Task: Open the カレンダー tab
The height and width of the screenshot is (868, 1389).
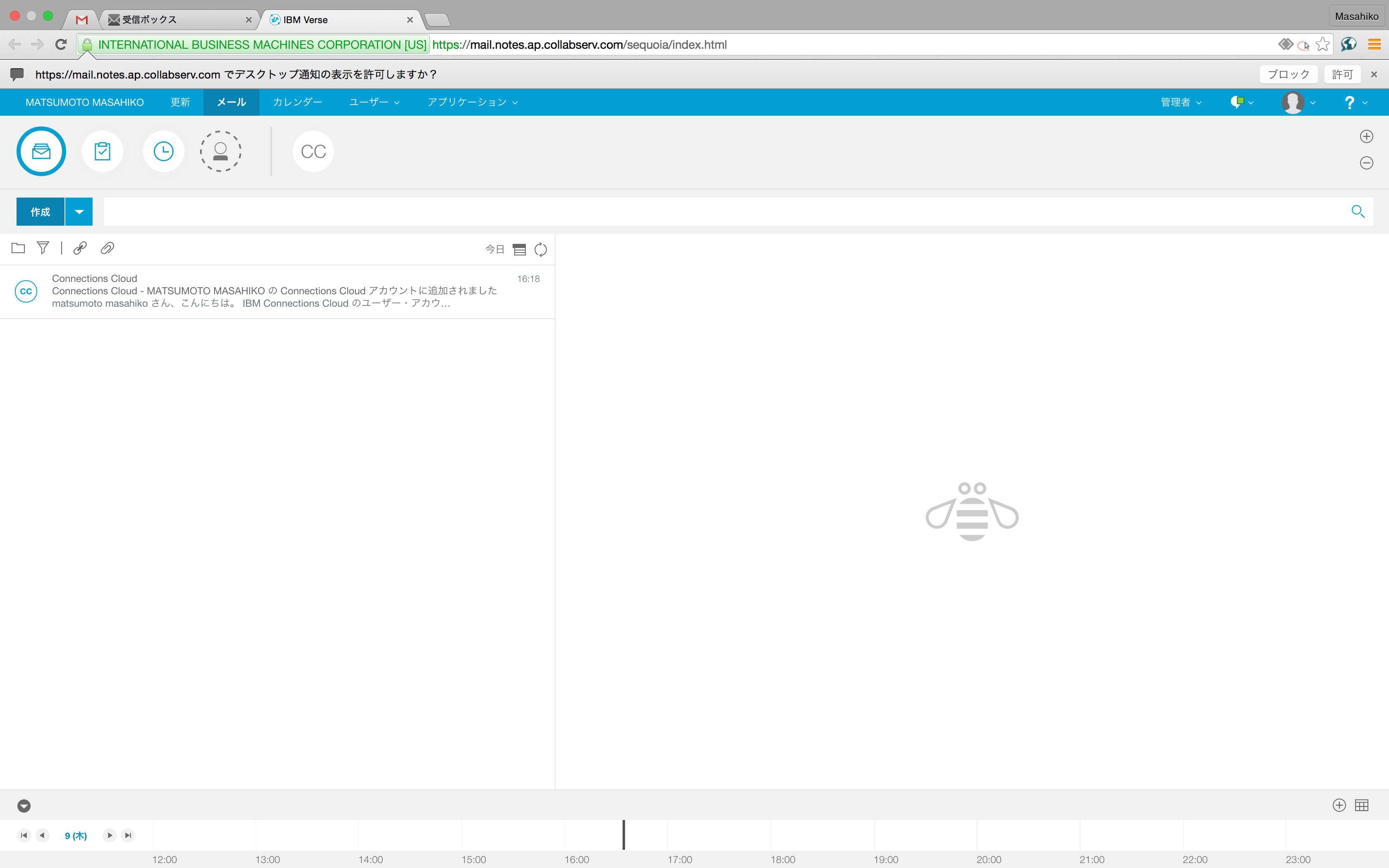Action: [297, 102]
